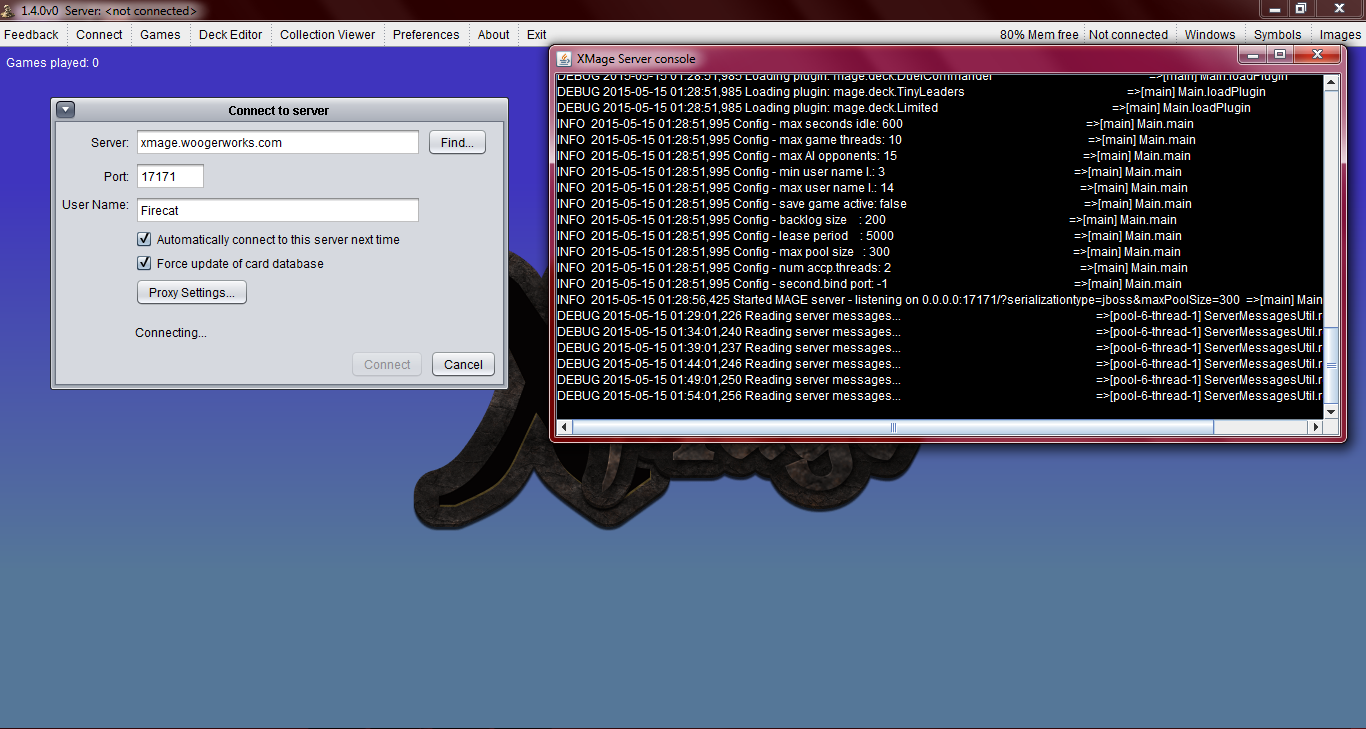Open the Feedback menu item
This screenshot has height=729, width=1366.
pyautogui.click(x=31, y=34)
